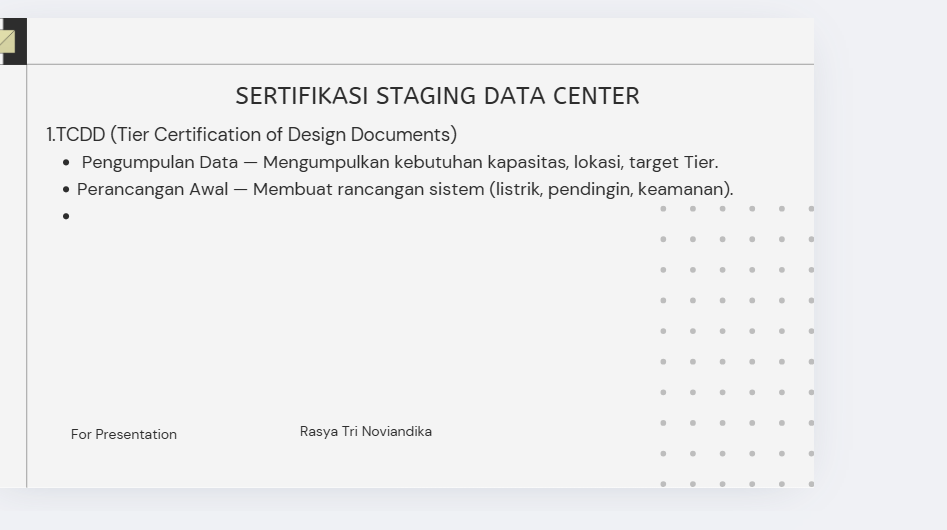Viewport: 947px width, 530px height.
Task: Select the 'For Presentation' footer text
Action: coord(124,434)
